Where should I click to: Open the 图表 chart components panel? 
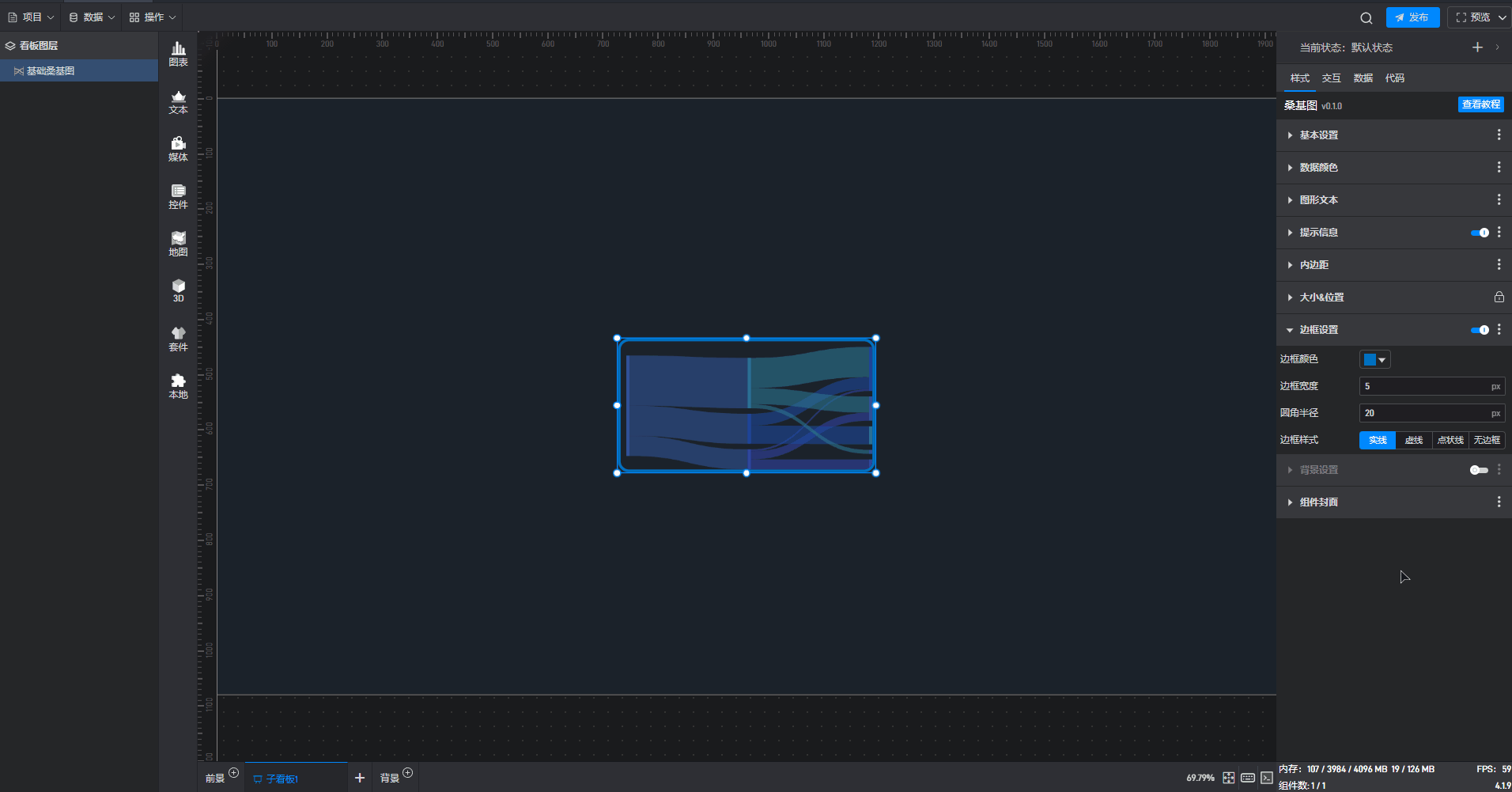[178, 54]
